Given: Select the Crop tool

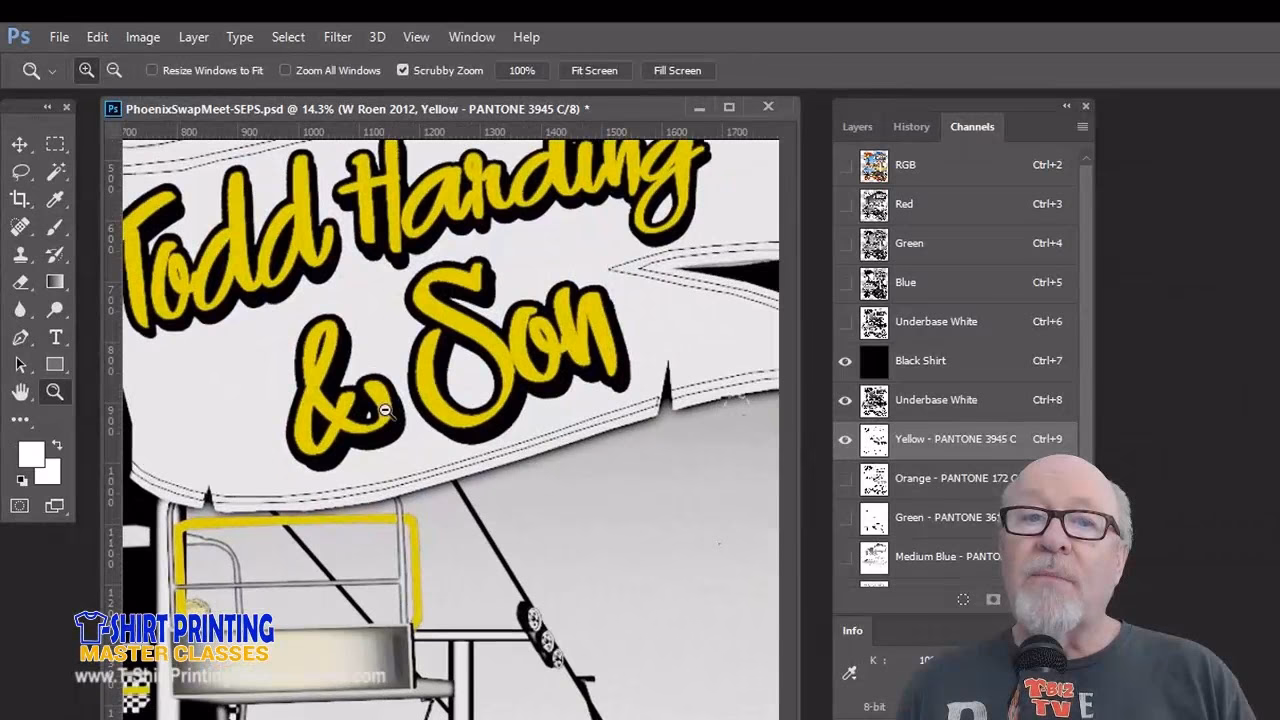Looking at the screenshot, I should 19,199.
